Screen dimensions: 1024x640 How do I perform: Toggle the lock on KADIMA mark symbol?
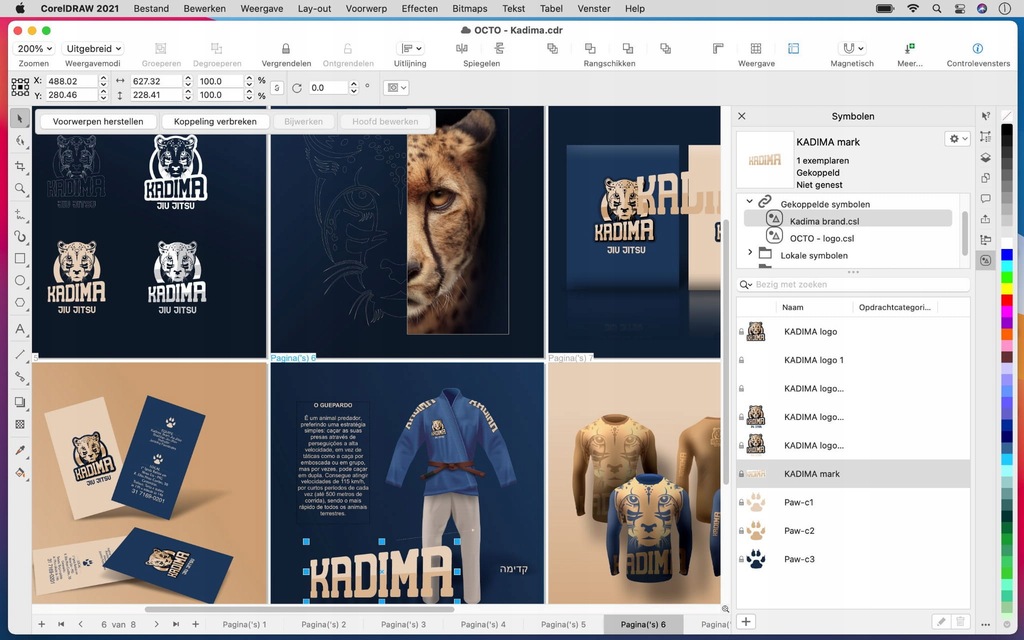tap(741, 473)
